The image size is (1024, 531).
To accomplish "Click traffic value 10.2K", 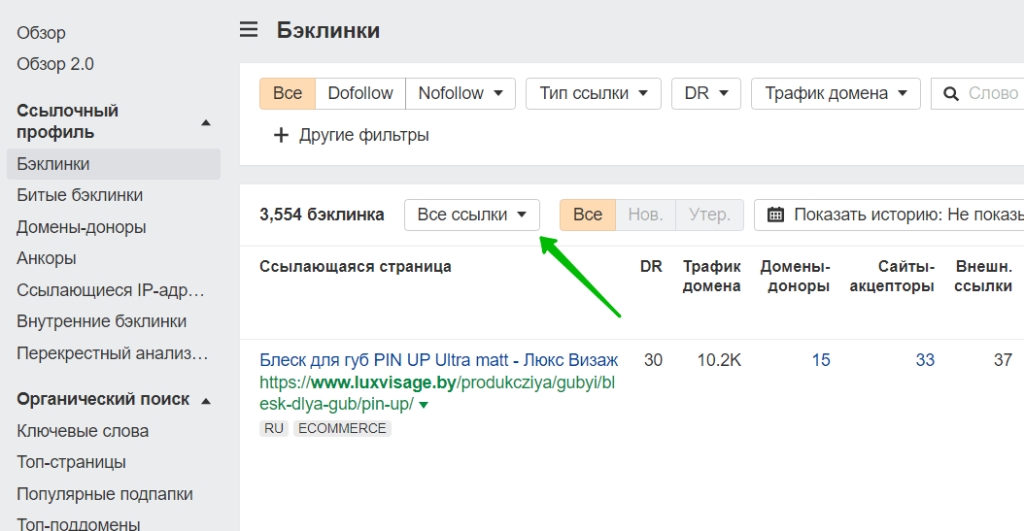I will [718, 360].
